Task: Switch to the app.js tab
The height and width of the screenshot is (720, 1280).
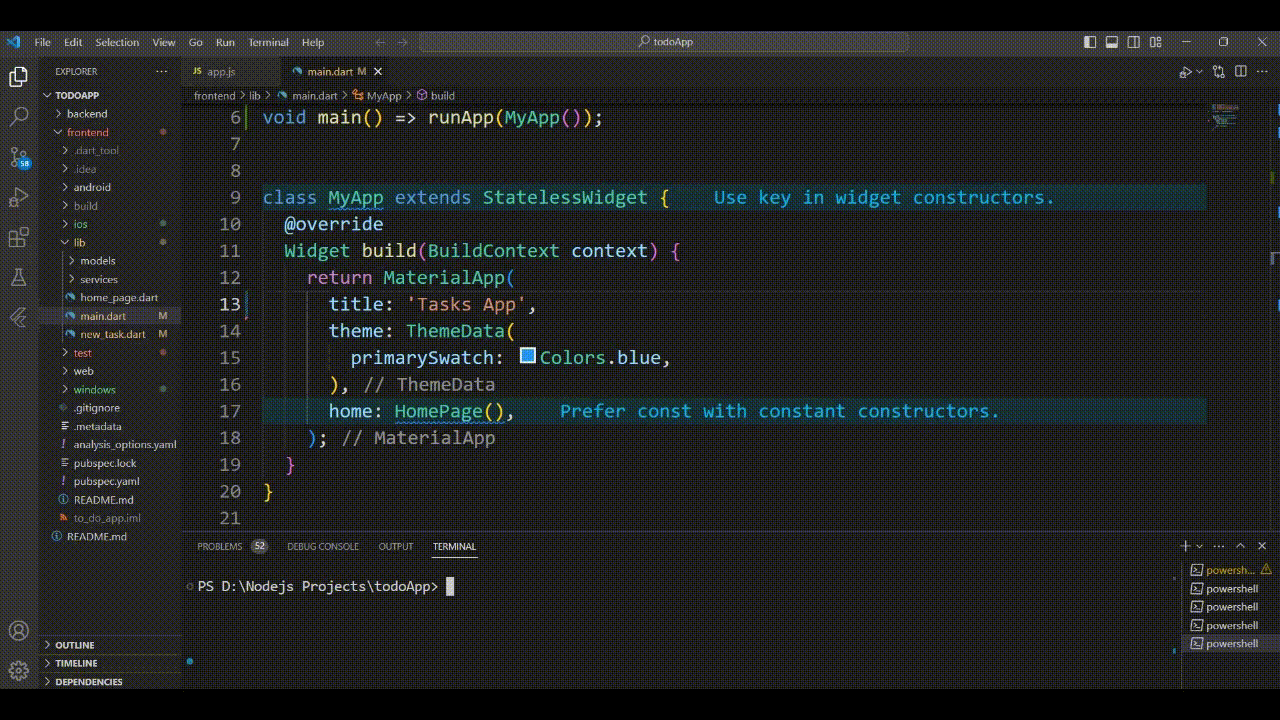Action: (x=220, y=72)
